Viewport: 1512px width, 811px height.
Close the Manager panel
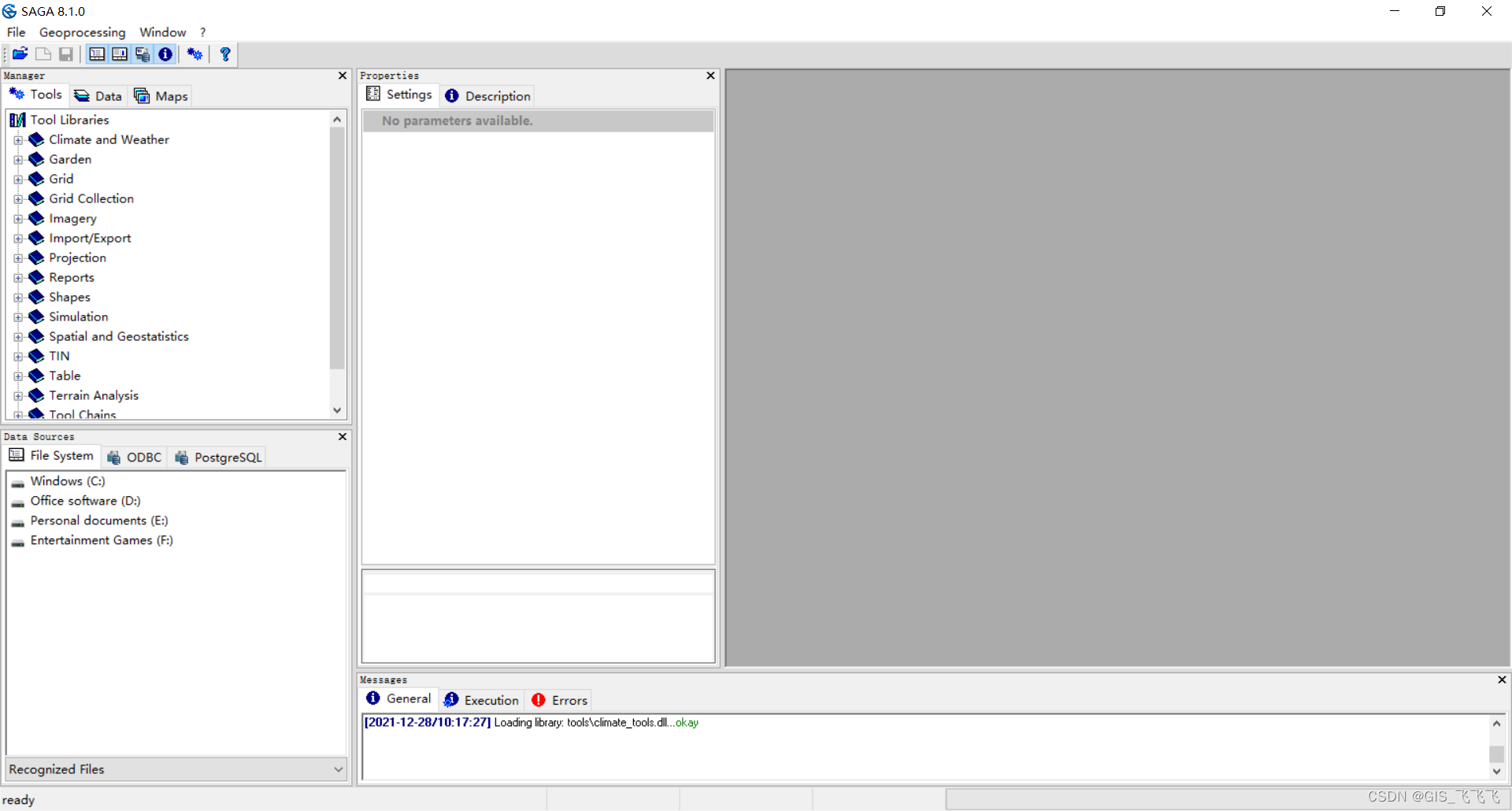click(x=343, y=76)
